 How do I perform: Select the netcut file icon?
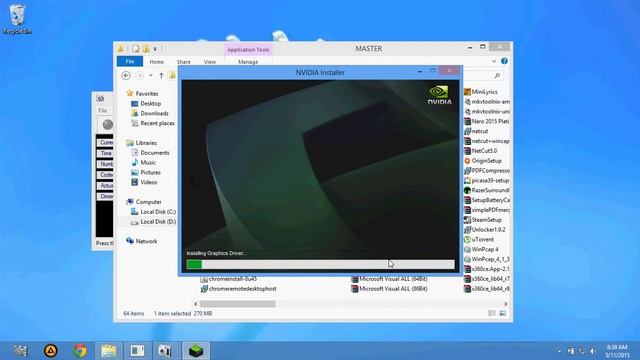(467, 131)
